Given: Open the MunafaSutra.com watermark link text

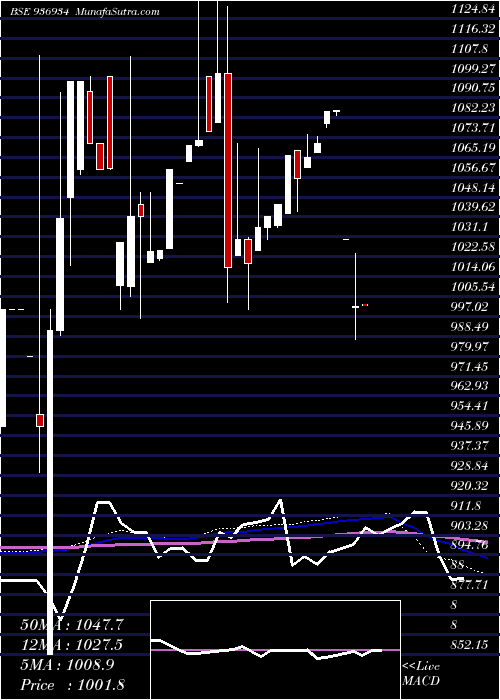Looking at the screenshot, I should pos(117,12).
